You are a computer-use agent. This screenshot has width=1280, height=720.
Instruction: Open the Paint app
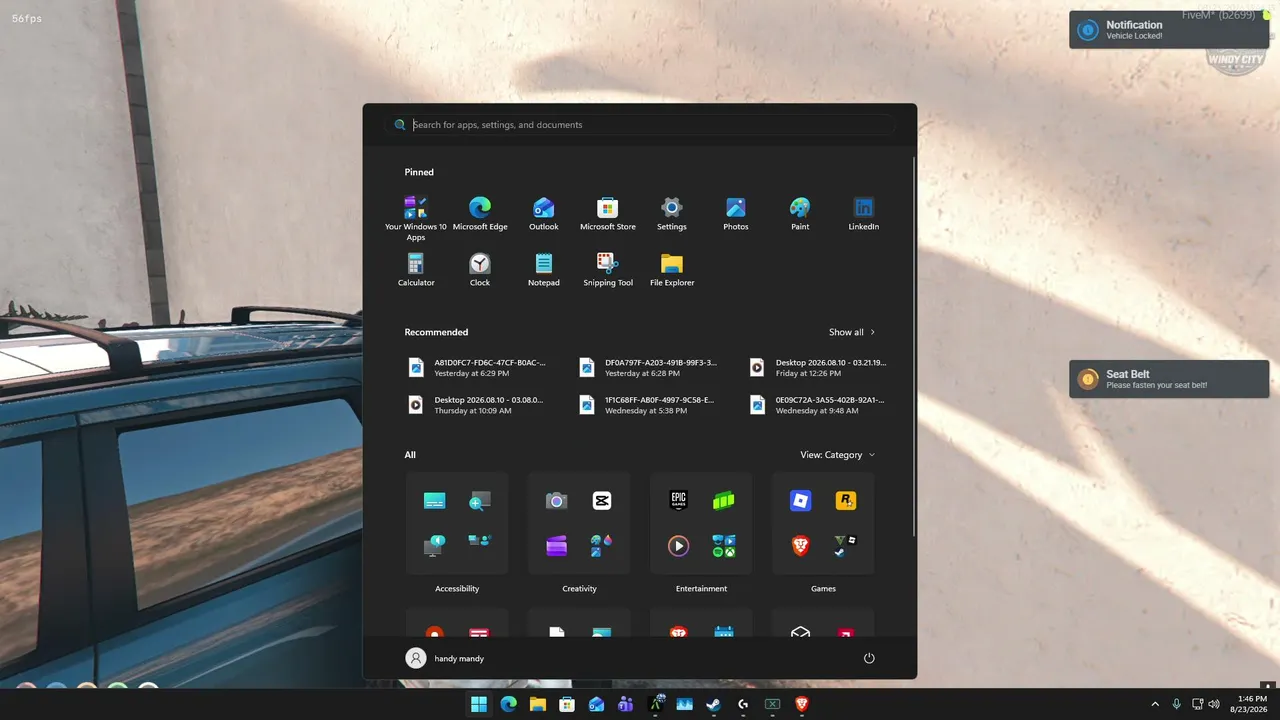coord(800,214)
